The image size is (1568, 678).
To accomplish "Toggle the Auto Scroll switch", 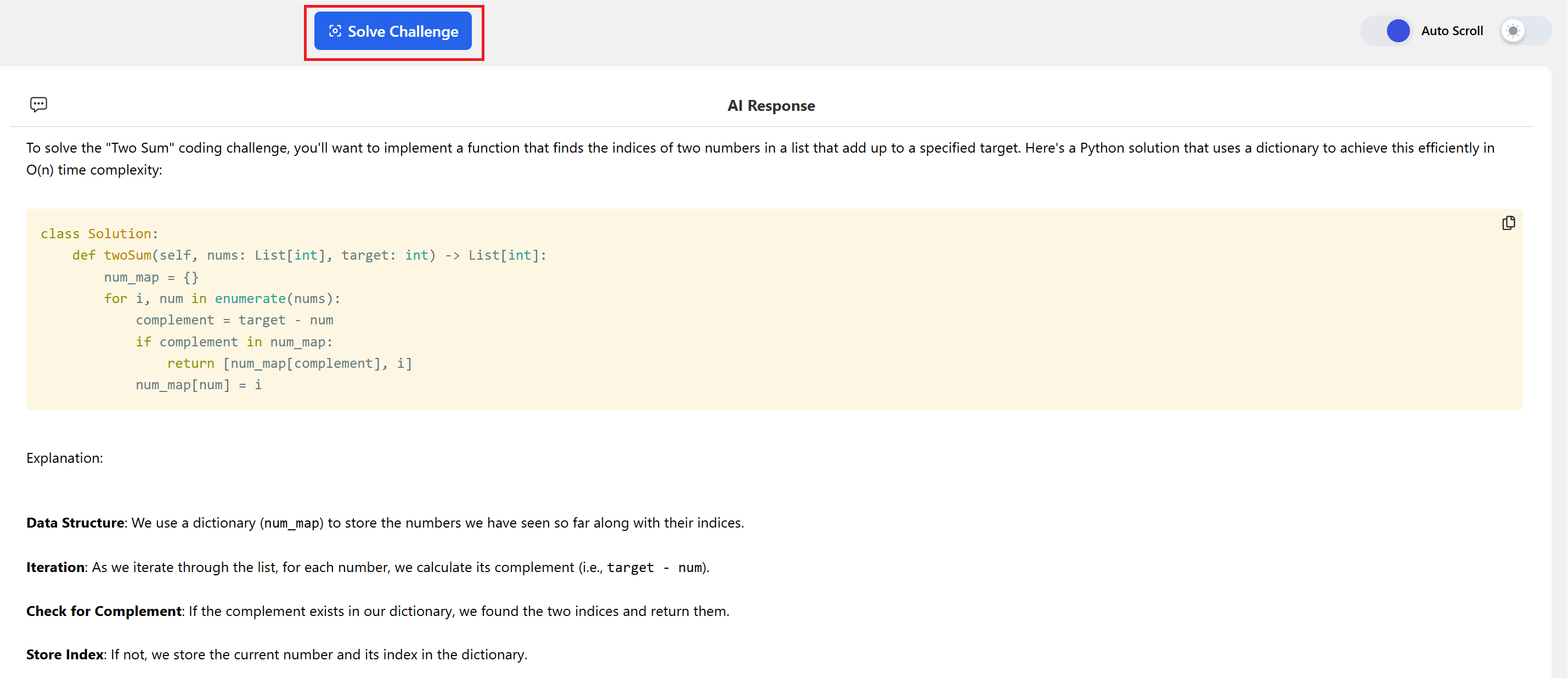I will [x=1387, y=30].
